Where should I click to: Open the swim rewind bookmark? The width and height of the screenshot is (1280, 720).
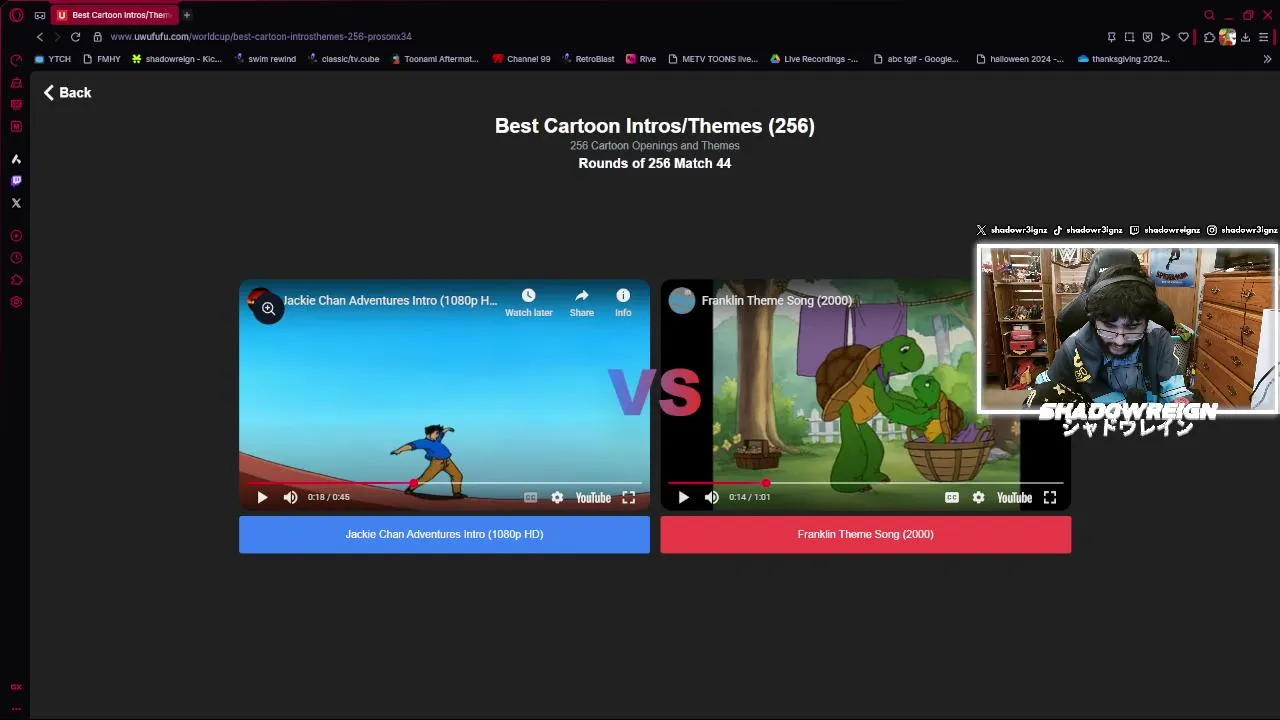pyautogui.click(x=265, y=59)
